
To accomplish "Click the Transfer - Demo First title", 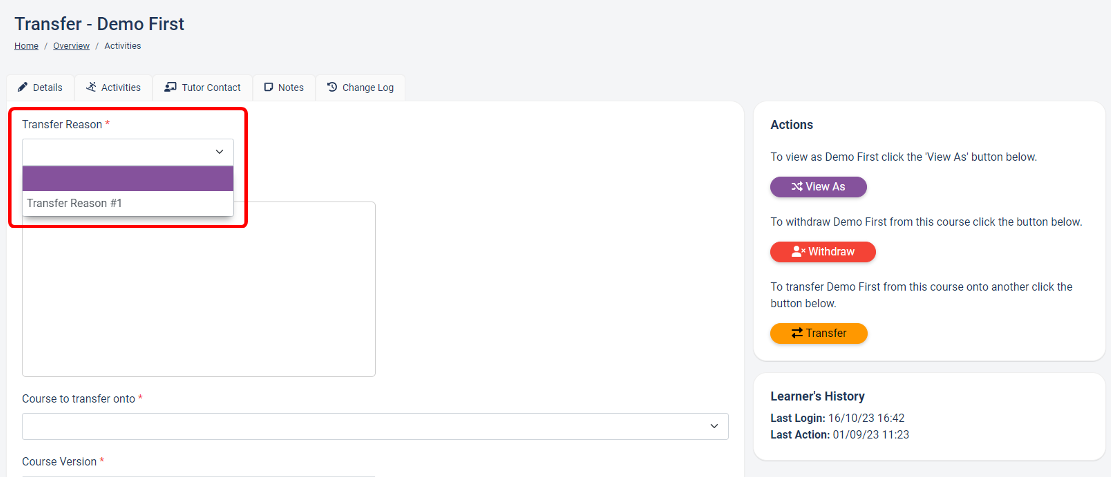I will 99,23.
